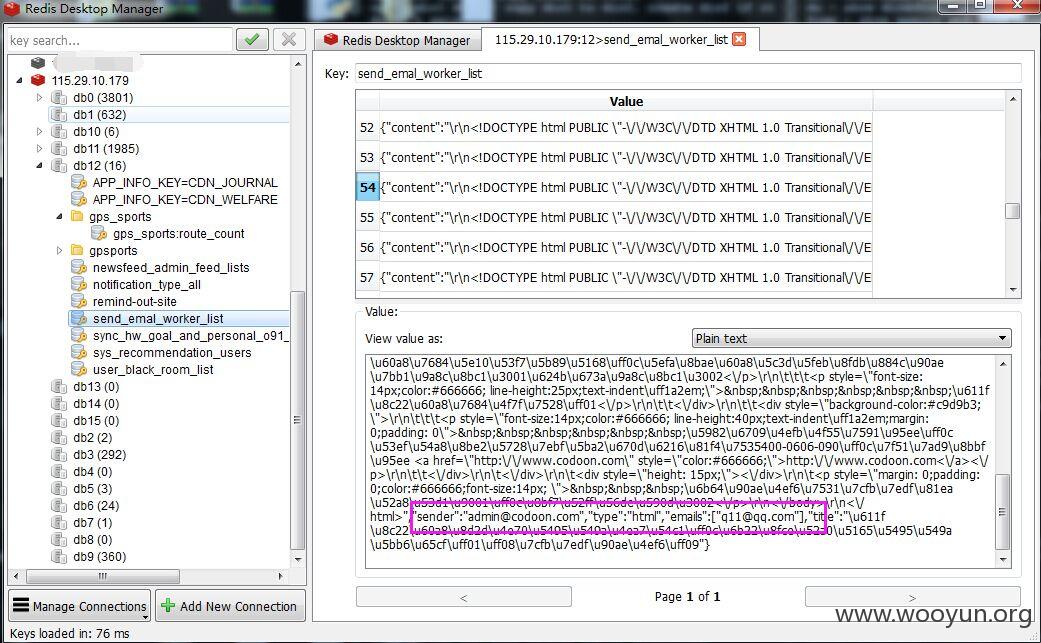Click the tree horizontal scrollbar thumb
Screen dimensions: 1041x643
(102, 576)
